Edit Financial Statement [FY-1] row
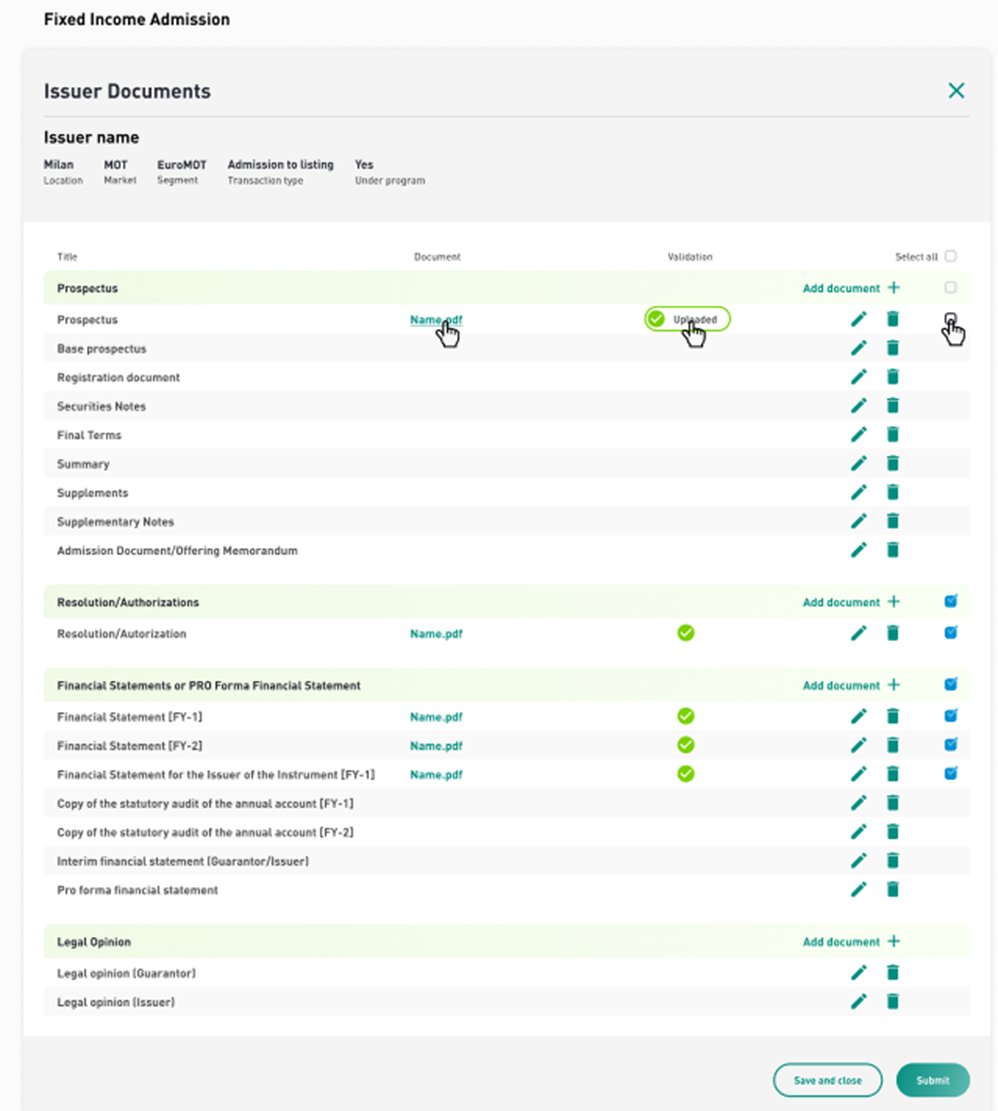Viewport: 998px width, 1111px height. click(858, 716)
